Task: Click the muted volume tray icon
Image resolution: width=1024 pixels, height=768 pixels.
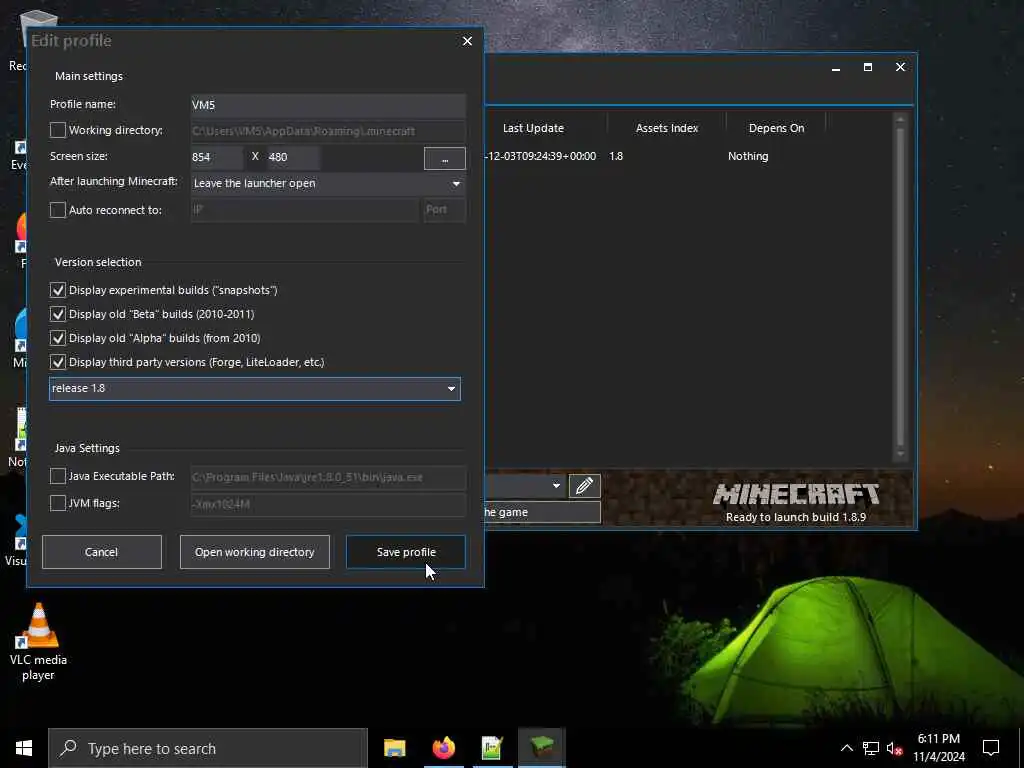Action: click(895, 748)
